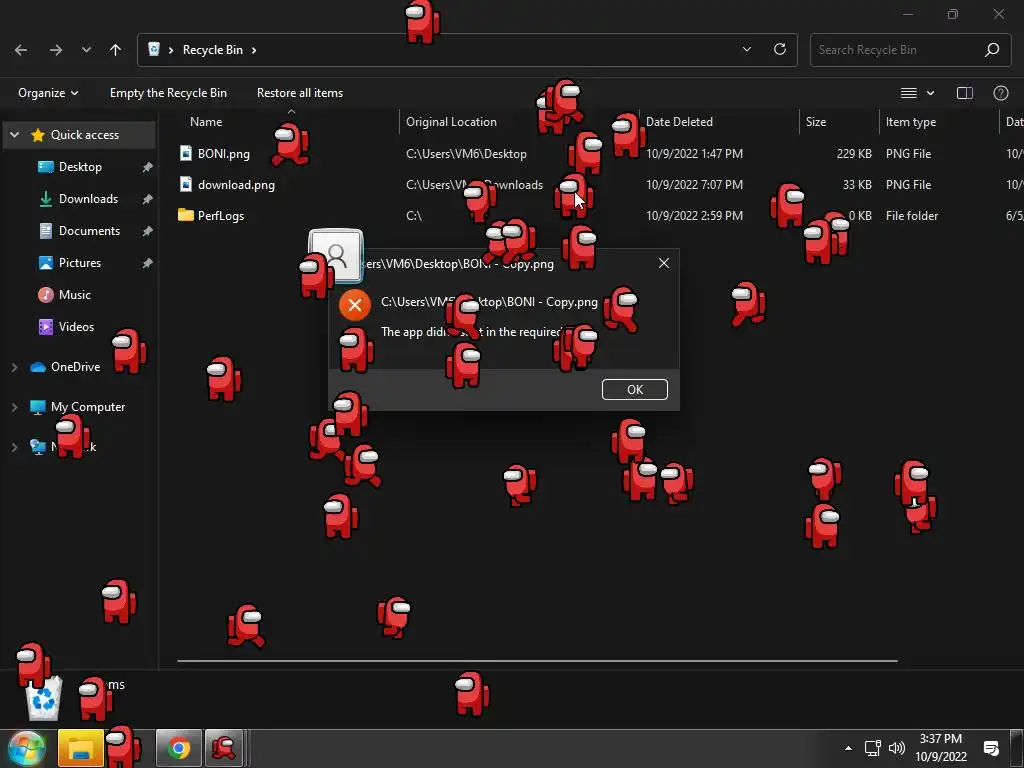Select the PerfLogs folder
This screenshot has height=768, width=1024.
[221, 216]
